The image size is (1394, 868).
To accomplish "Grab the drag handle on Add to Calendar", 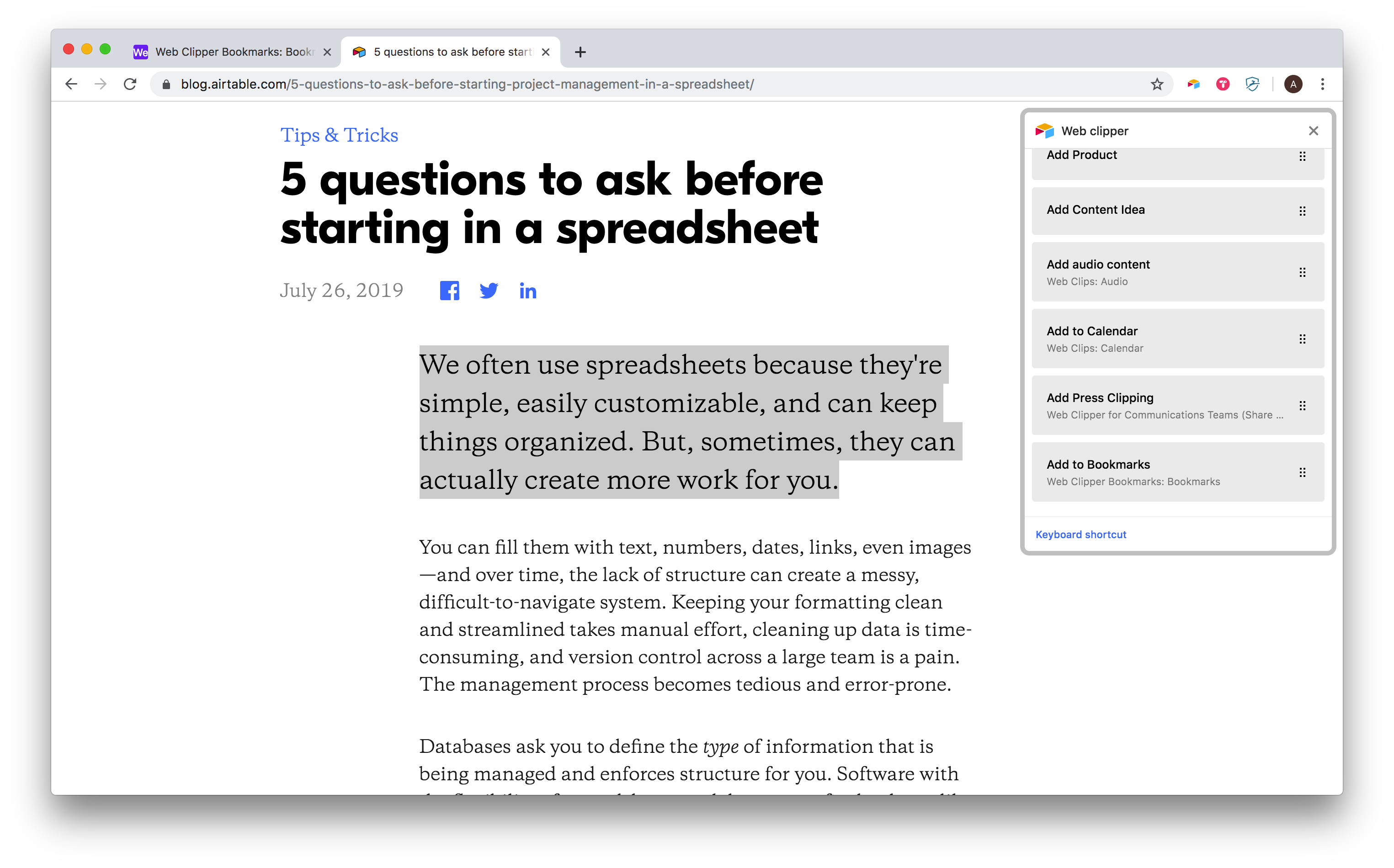I will [1302, 339].
